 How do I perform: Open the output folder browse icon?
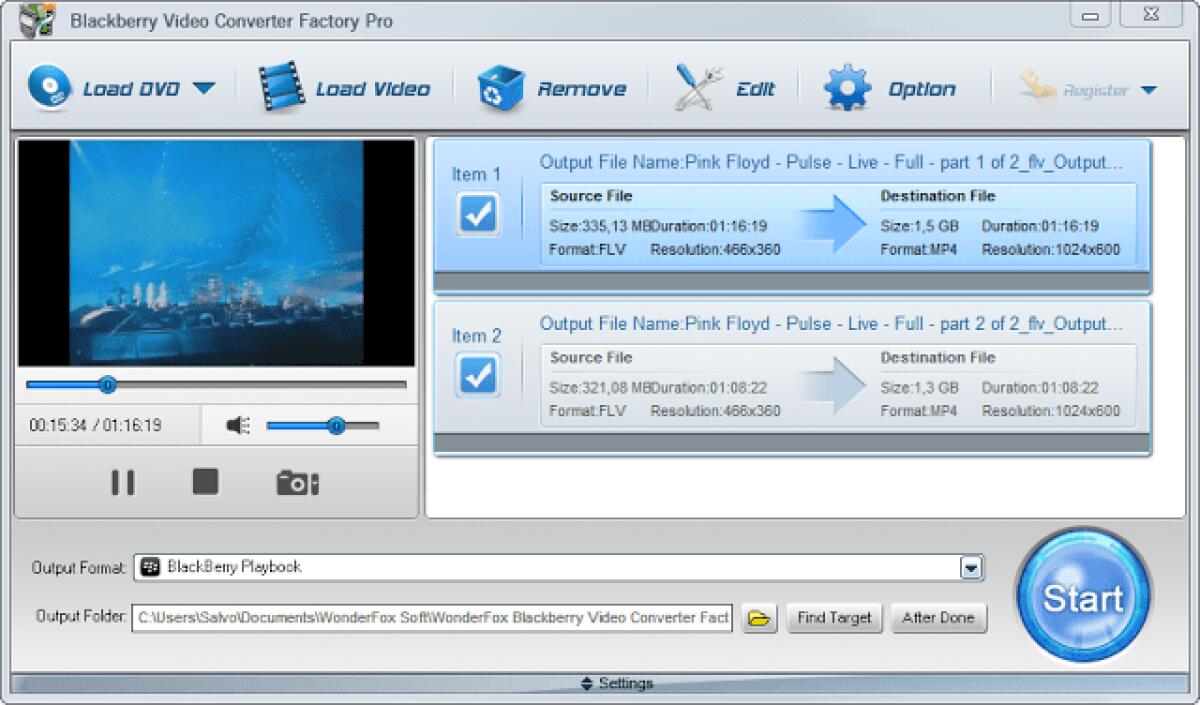[x=759, y=618]
